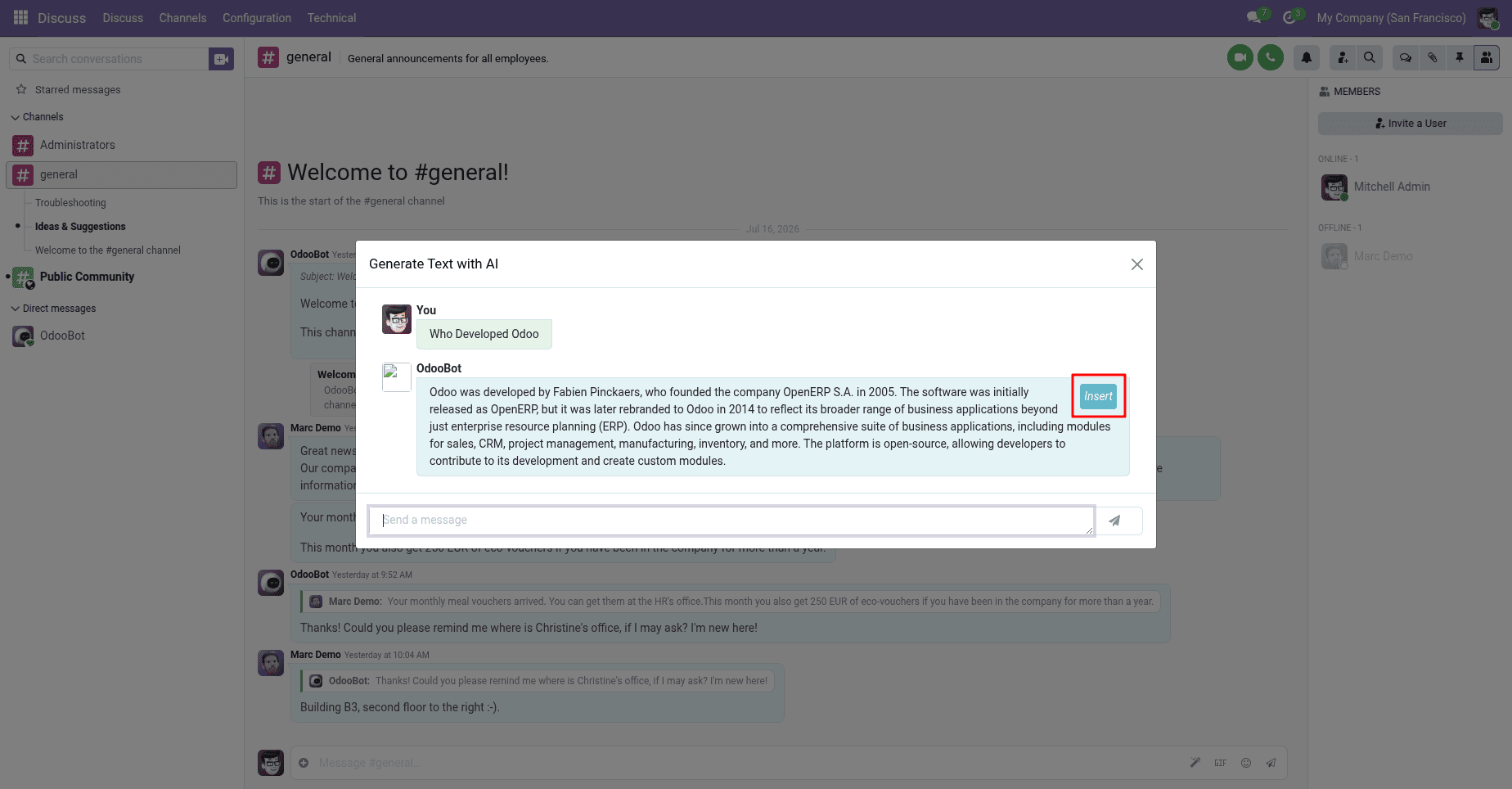The height and width of the screenshot is (789, 1512).
Task: Start a video call in general channel
Action: pyautogui.click(x=1240, y=57)
